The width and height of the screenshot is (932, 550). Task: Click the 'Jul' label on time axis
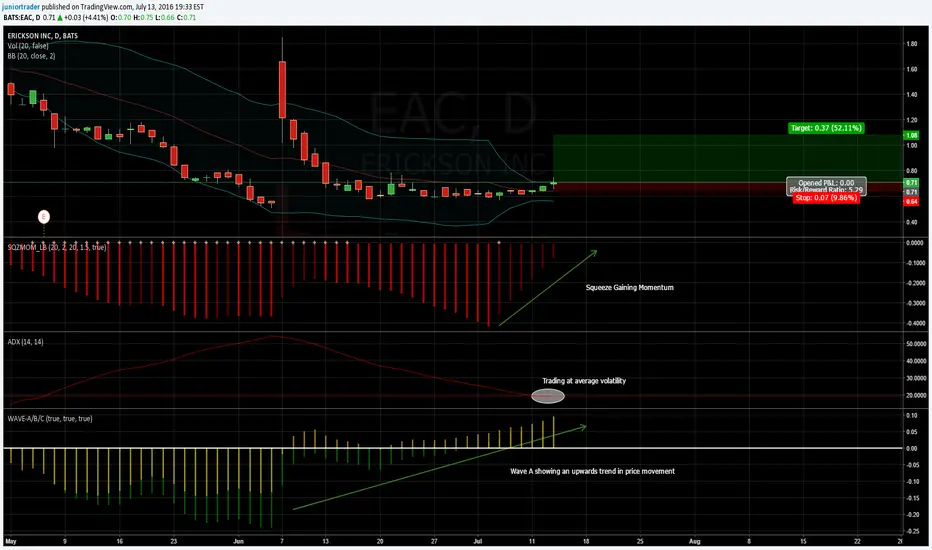pyautogui.click(x=477, y=542)
